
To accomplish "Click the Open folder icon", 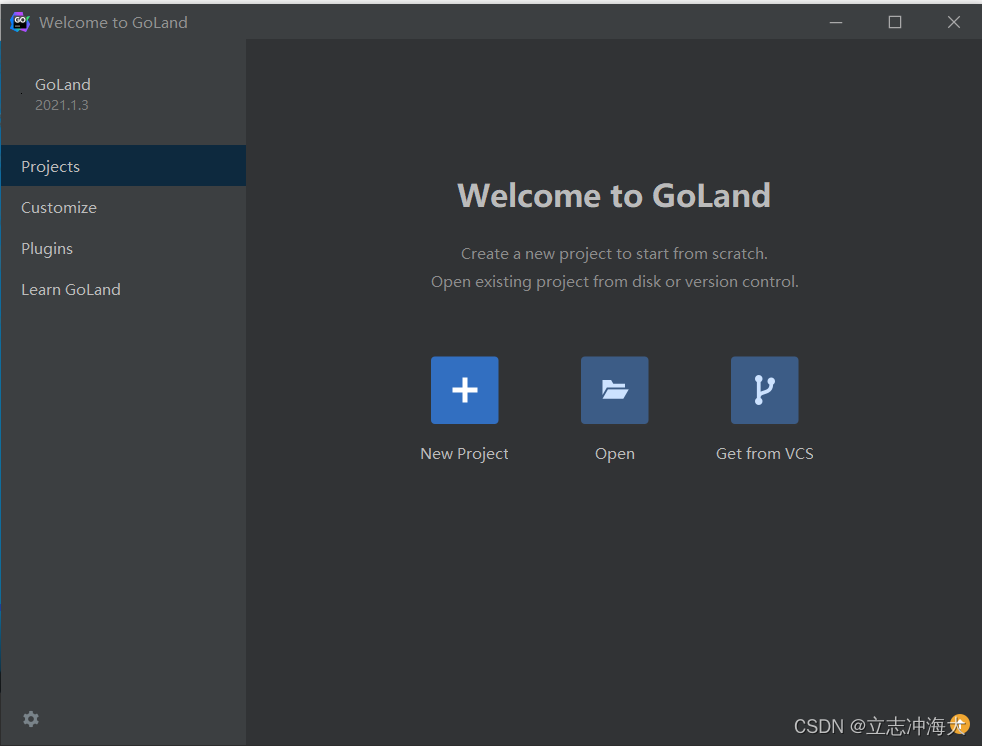I will pos(614,390).
